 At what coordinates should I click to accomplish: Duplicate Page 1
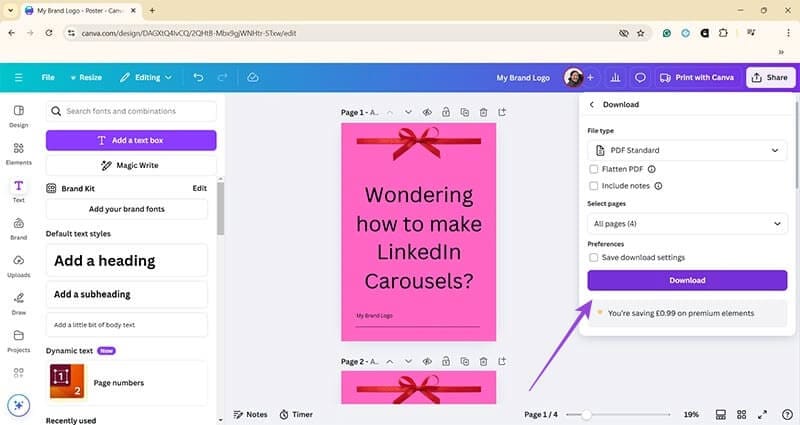(465, 112)
